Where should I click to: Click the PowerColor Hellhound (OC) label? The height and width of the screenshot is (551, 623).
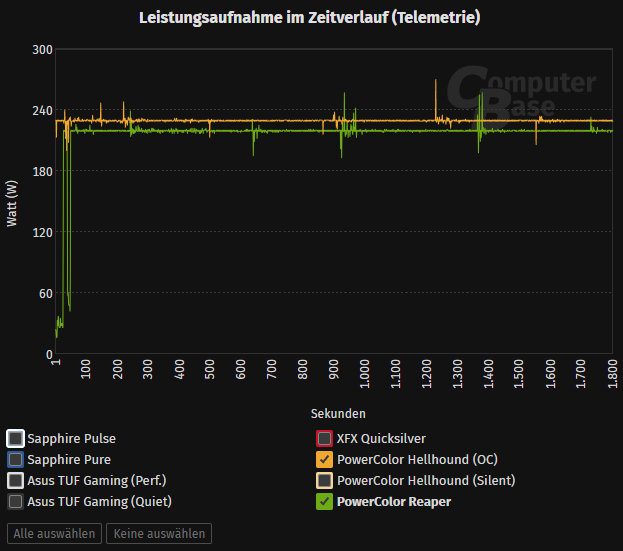click(417, 460)
